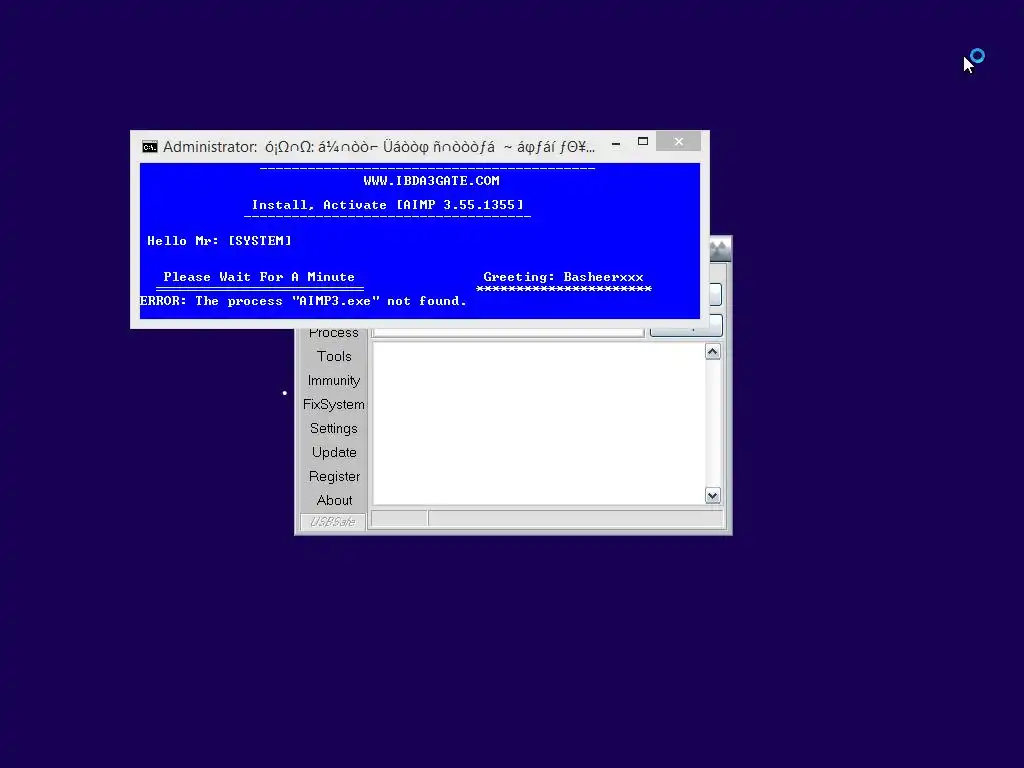Screen dimensions: 1024x768
Task: Close the Administrator console window
Action: 679,142
